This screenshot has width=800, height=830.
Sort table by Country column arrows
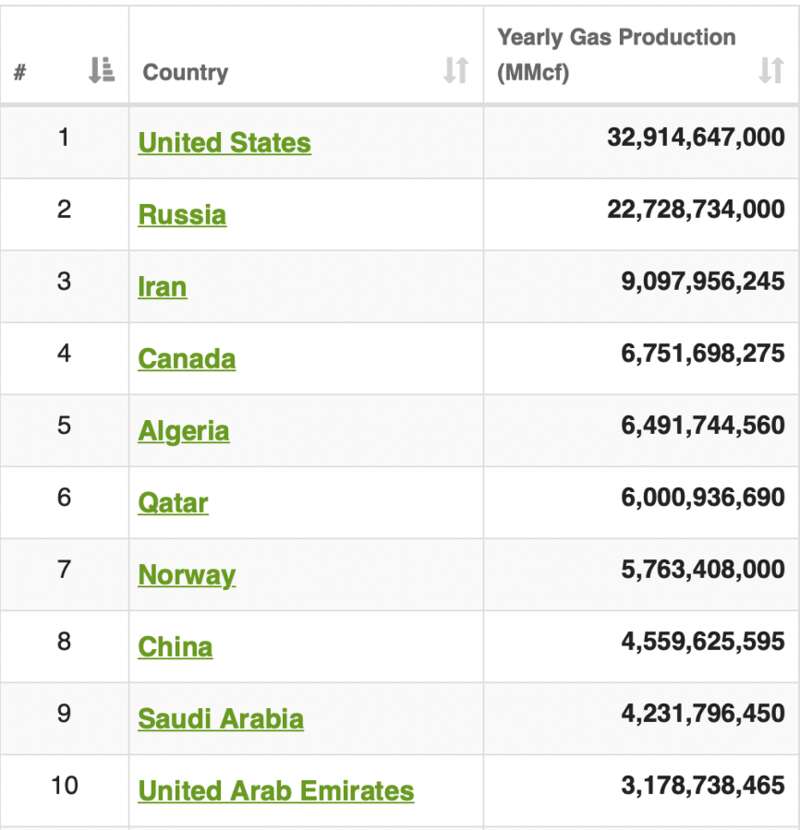(x=456, y=70)
